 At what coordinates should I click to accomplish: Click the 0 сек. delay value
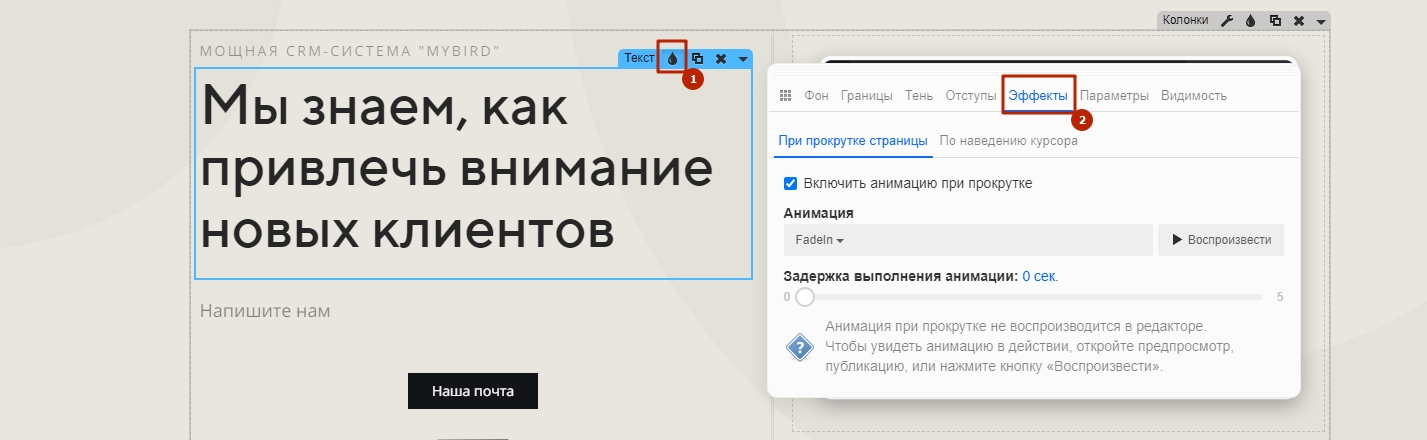(x=1040, y=276)
